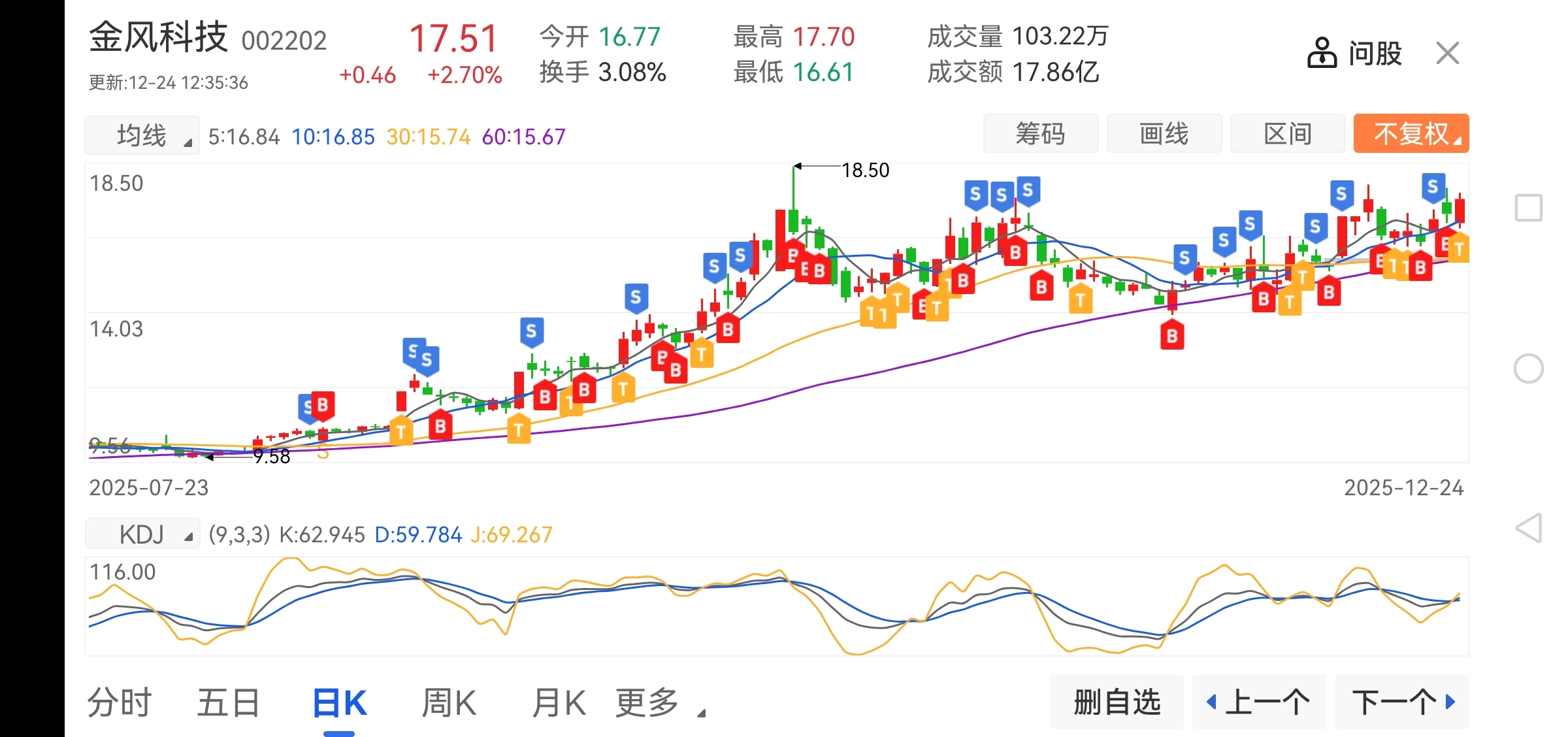Image resolution: width=1568 pixels, height=737 pixels.
Task: Open the KDJ indicator dropdown
Action: click(x=142, y=534)
